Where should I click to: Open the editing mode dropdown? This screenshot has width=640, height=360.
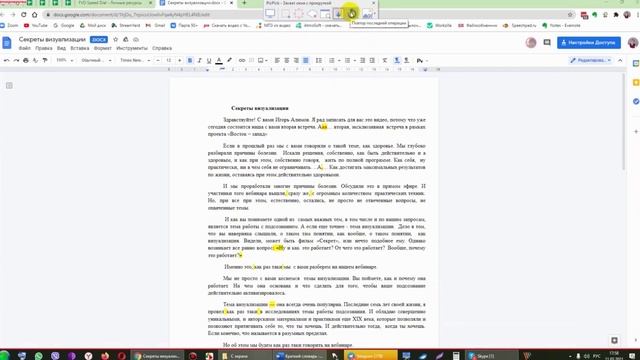(x=591, y=60)
